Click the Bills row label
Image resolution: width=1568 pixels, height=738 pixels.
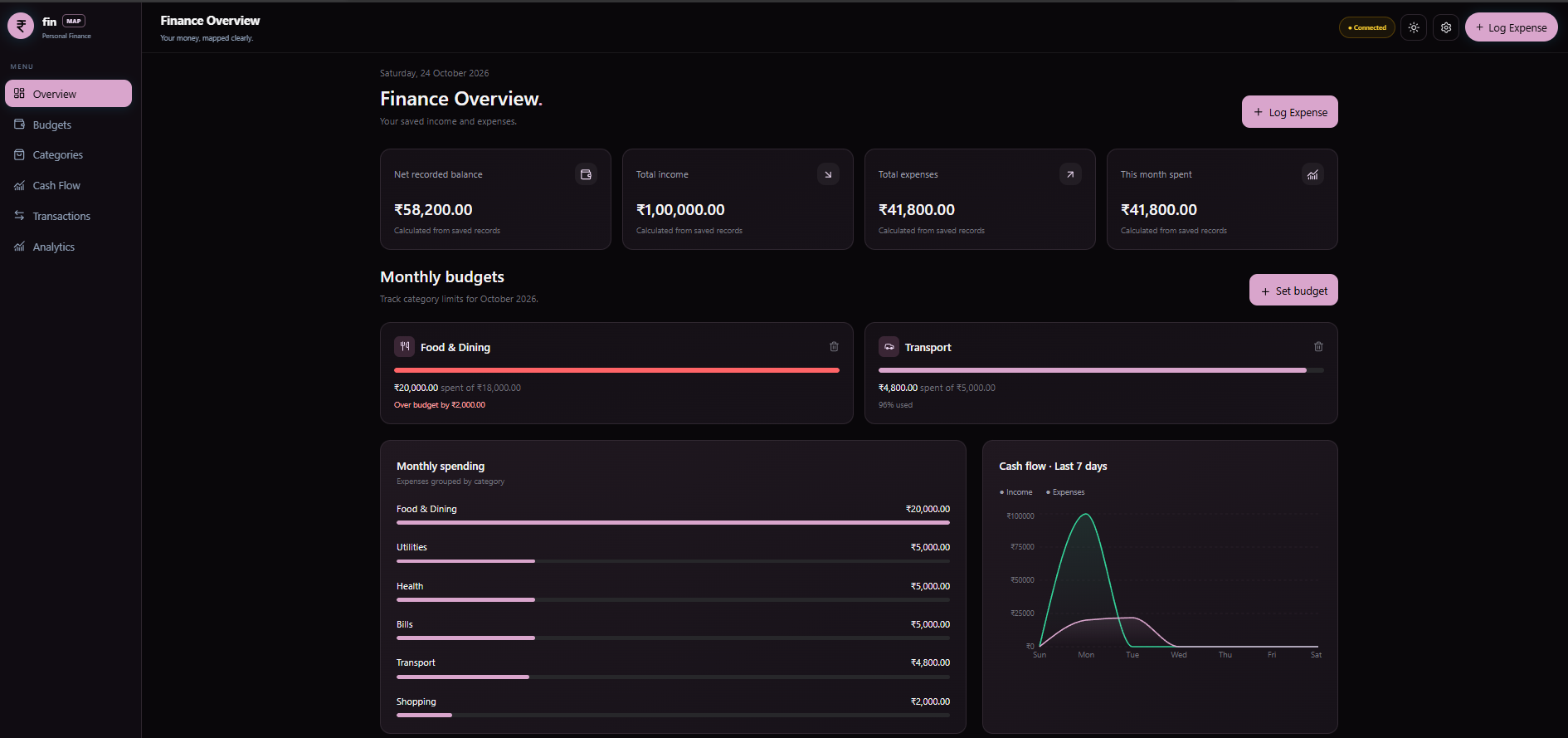pos(405,624)
